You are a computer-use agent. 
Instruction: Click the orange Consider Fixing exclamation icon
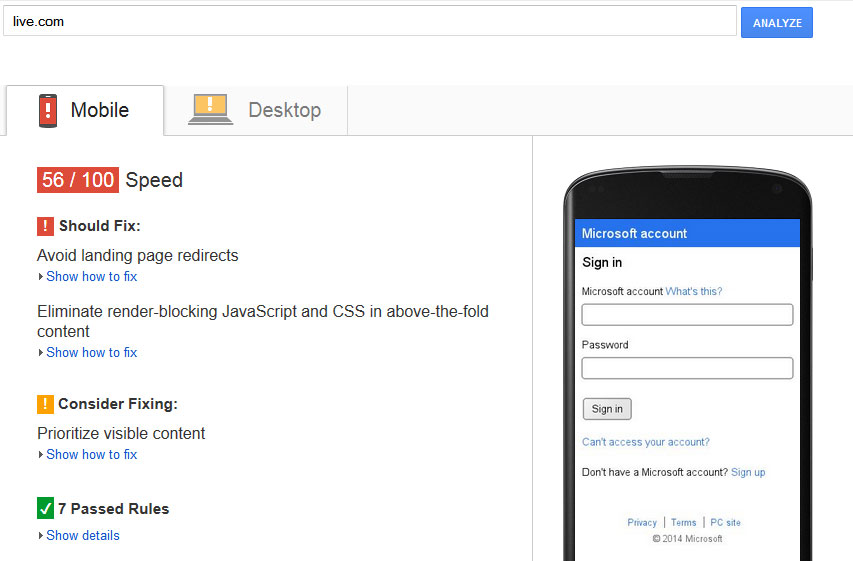tap(45, 404)
